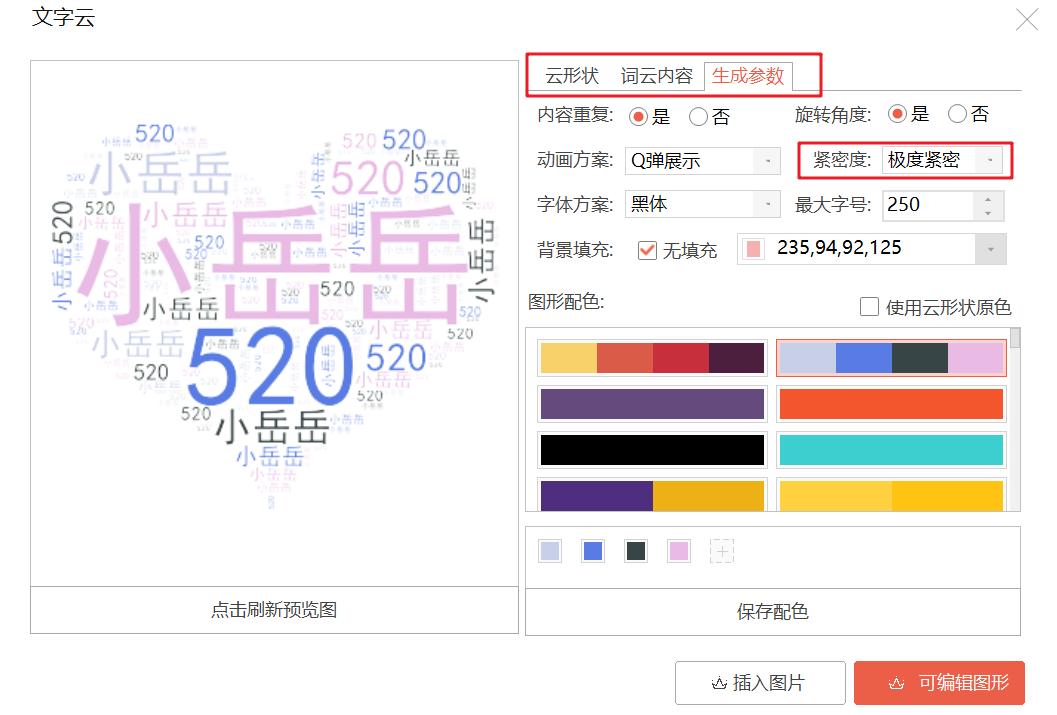Close the 文字云 dialog
The height and width of the screenshot is (715, 1057).
click(1027, 18)
